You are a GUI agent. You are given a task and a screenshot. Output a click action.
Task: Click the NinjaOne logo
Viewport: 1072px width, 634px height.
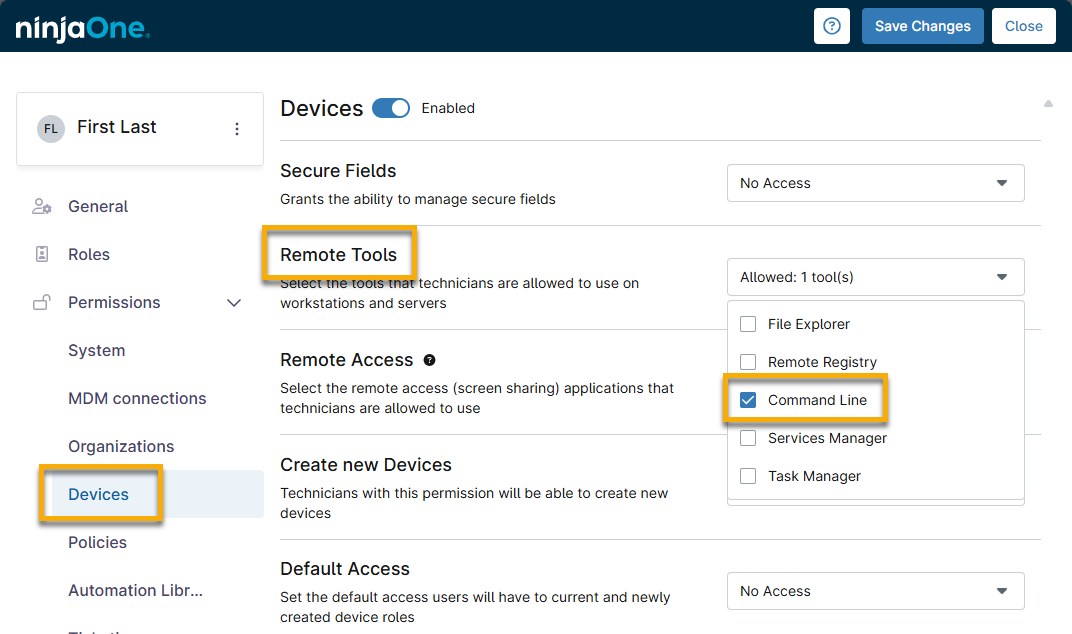(x=83, y=27)
